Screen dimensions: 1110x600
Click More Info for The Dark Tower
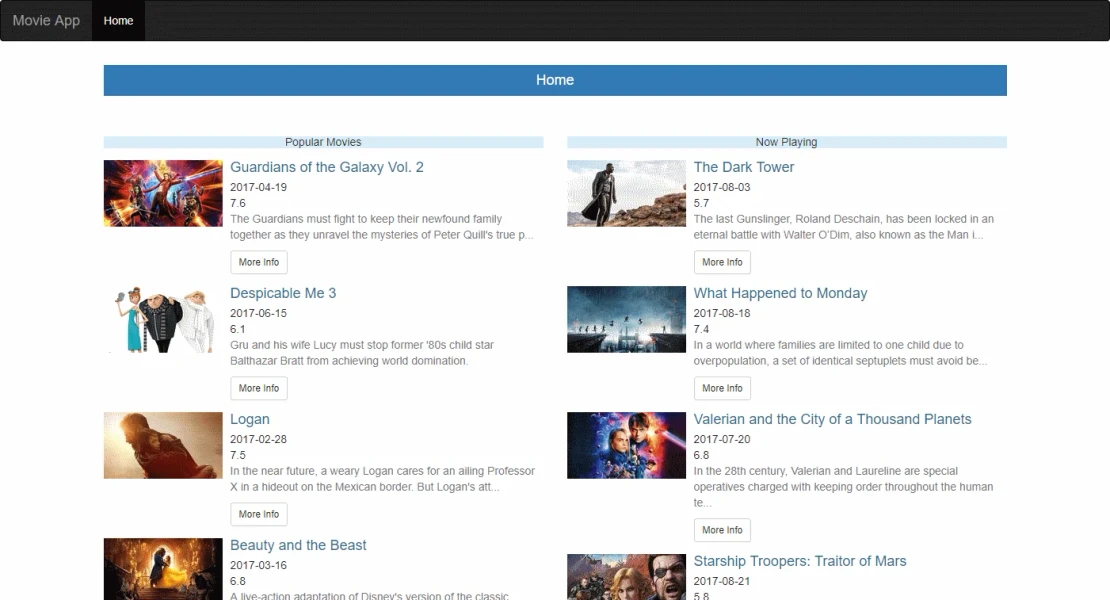722,262
